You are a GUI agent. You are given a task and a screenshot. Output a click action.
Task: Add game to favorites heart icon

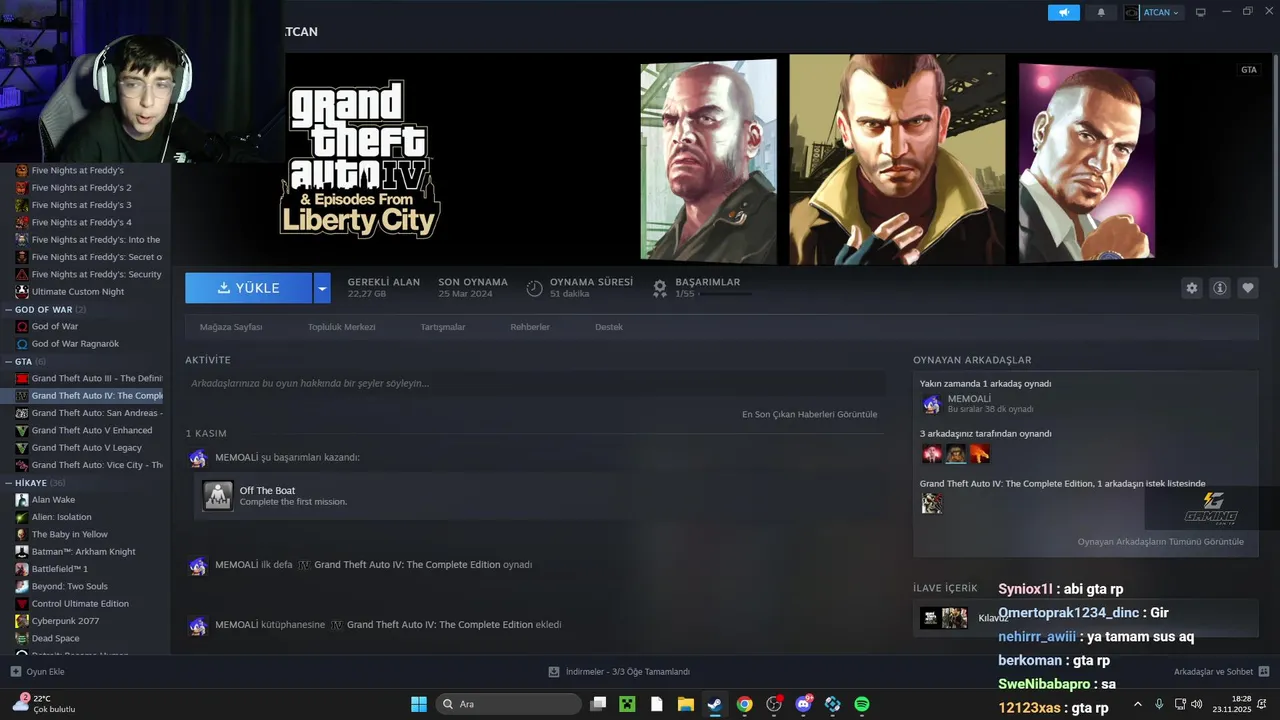[1248, 288]
